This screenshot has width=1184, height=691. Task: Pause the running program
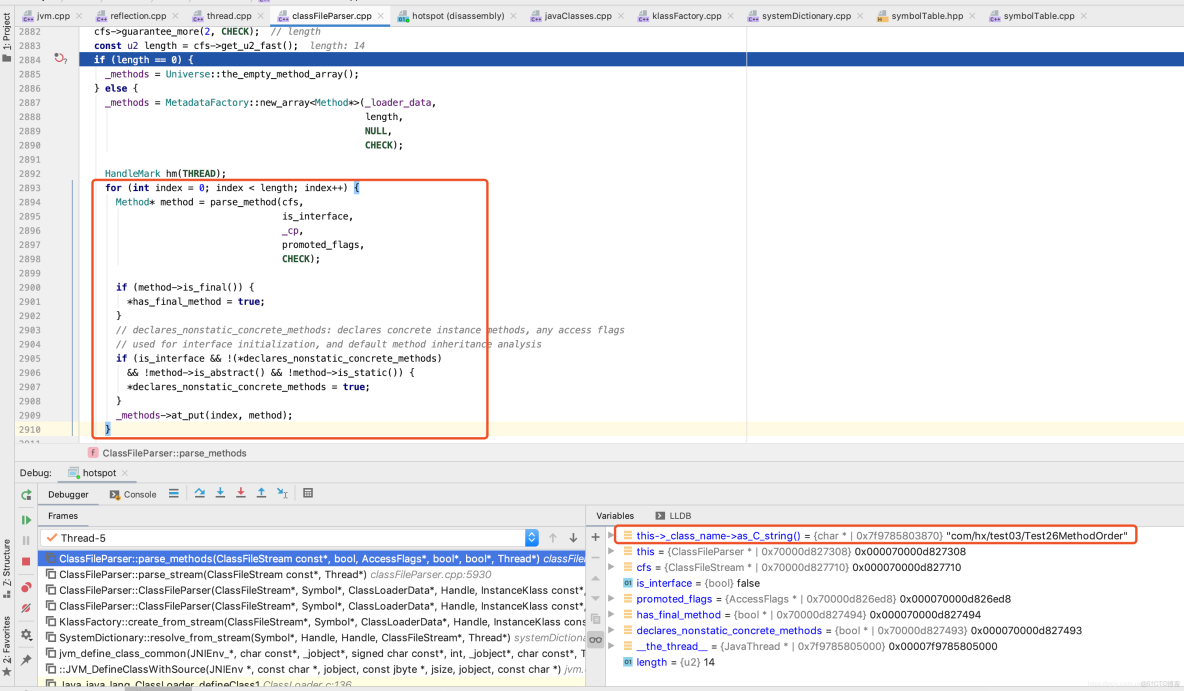coord(26,539)
